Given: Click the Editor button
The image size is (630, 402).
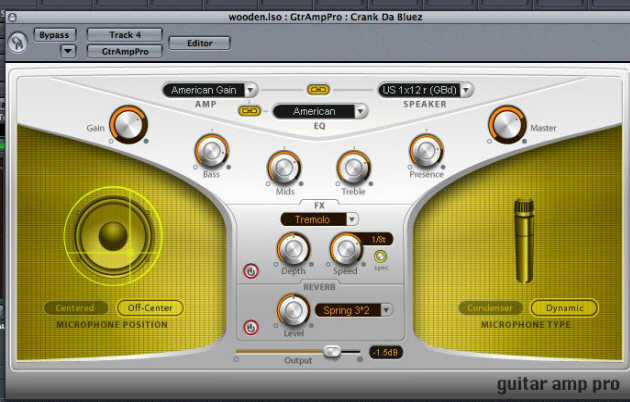Looking at the screenshot, I should 200,43.
